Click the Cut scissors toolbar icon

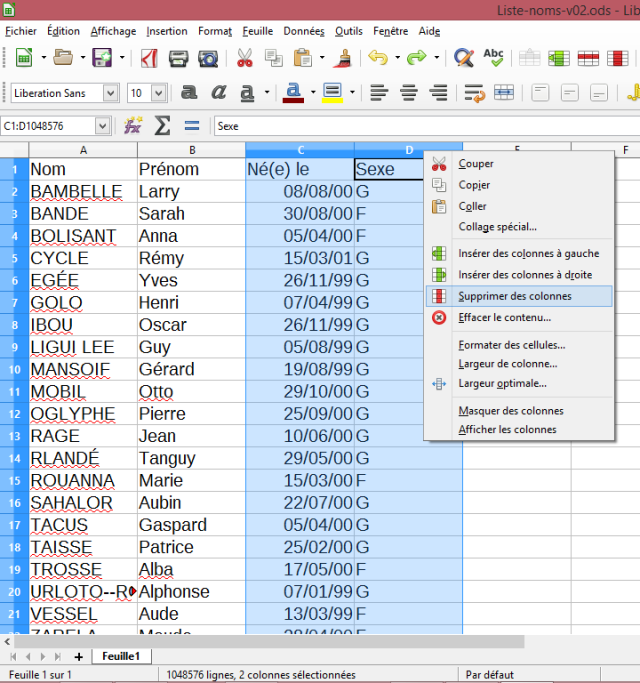(x=245, y=57)
